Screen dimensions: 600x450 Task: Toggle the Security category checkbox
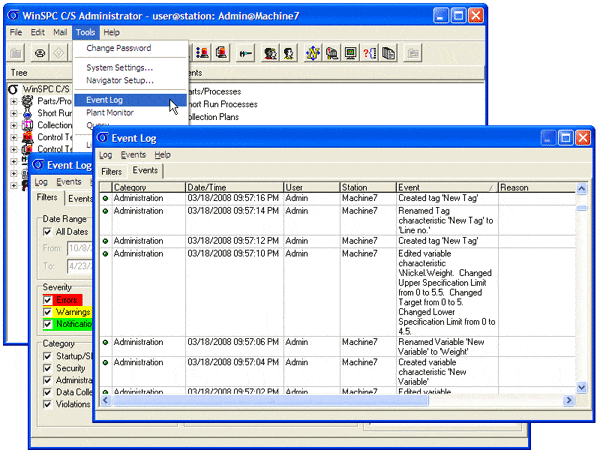pos(47,368)
